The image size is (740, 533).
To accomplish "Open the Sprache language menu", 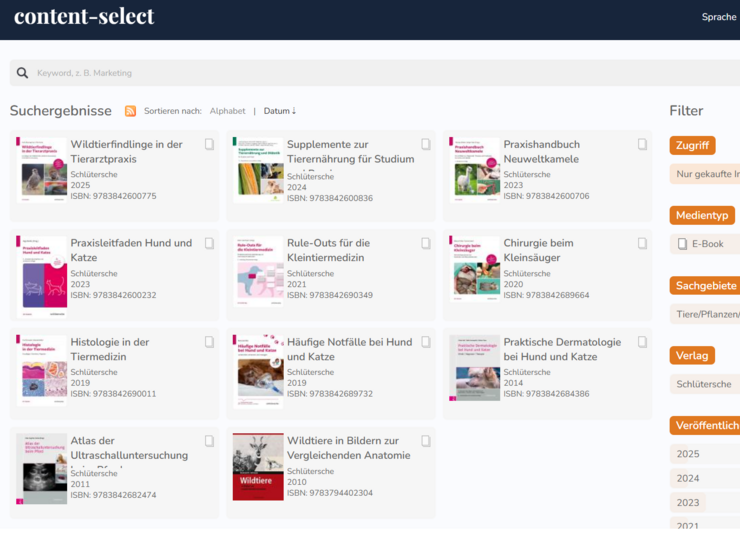I will pyautogui.click(x=719, y=17).
